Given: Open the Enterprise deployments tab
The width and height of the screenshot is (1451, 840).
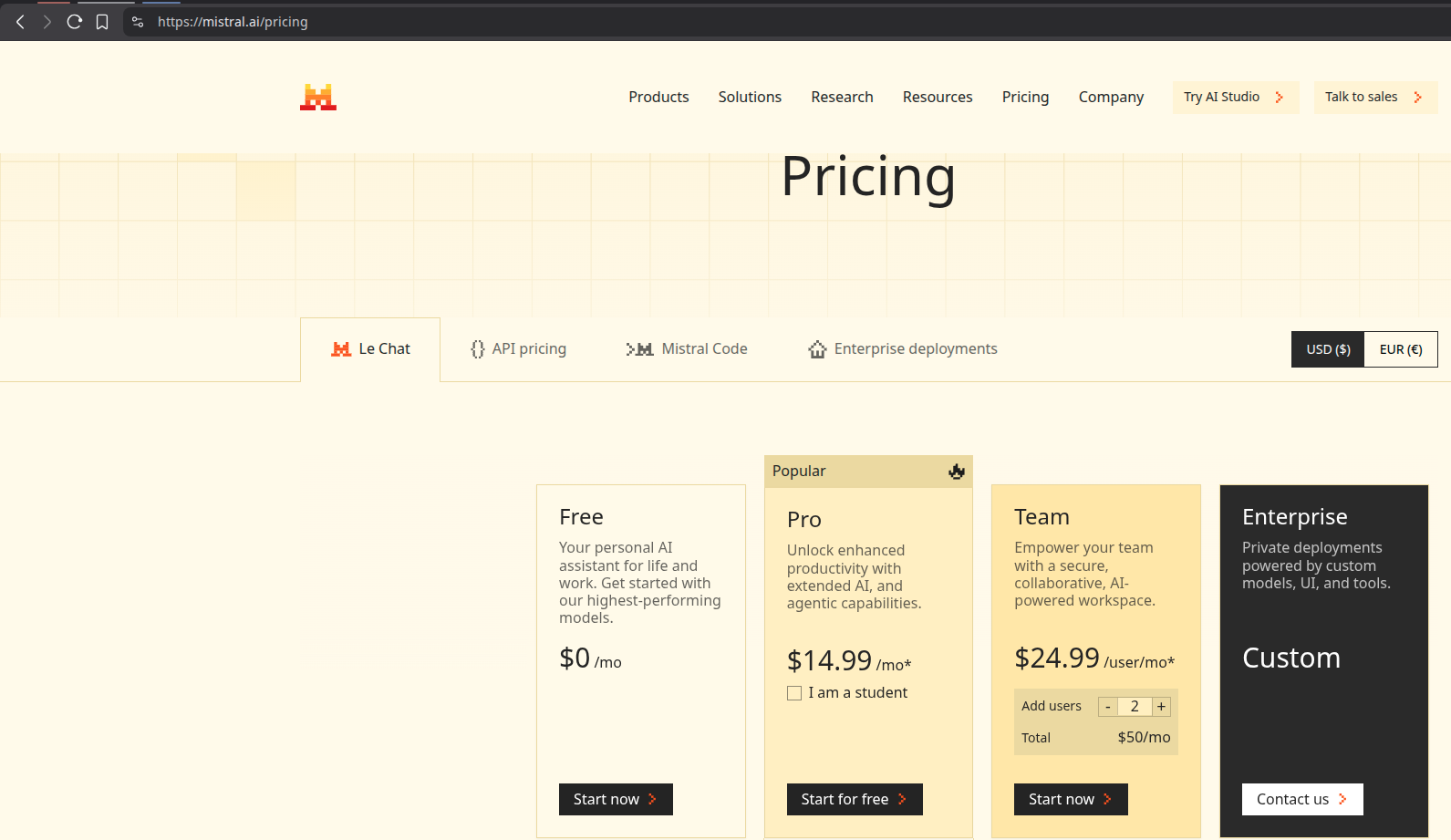Looking at the screenshot, I should pos(903,349).
